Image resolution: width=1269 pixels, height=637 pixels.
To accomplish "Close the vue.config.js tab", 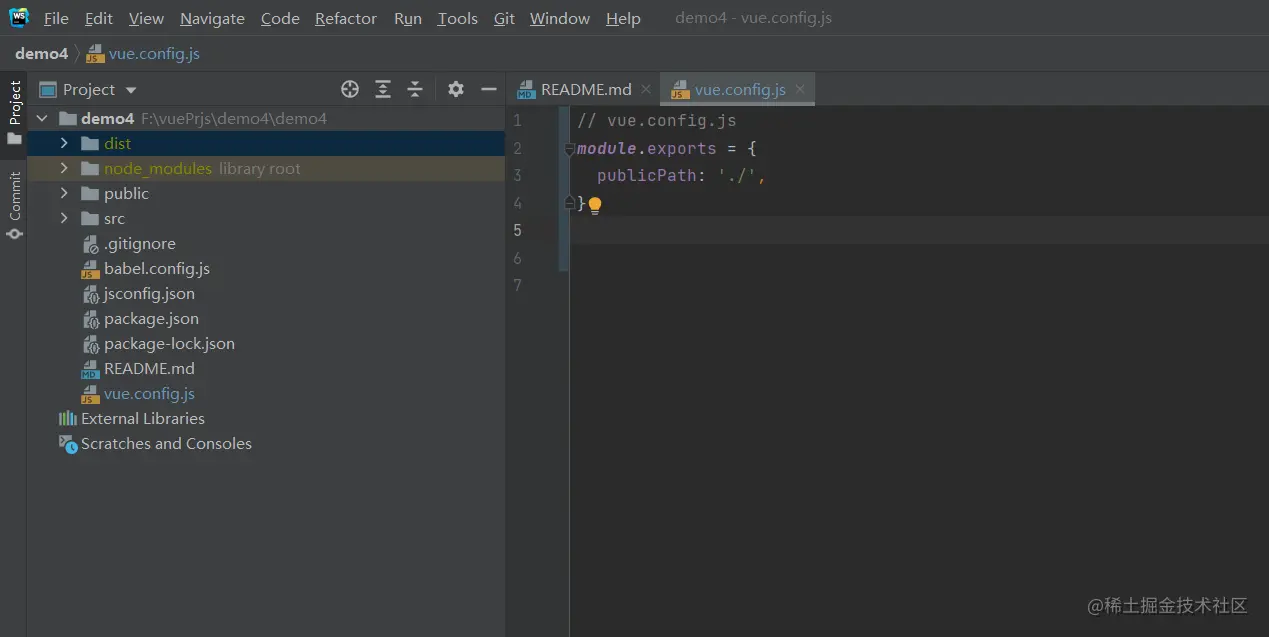I will pyautogui.click(x=800, y=89).
